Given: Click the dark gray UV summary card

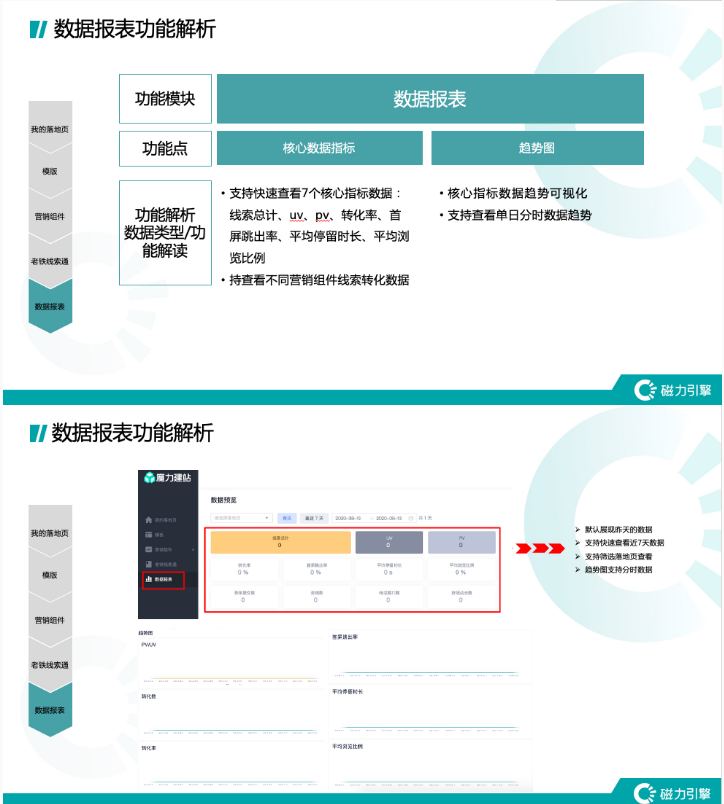Looking at the screenshot, I should (x=389, y=542).
